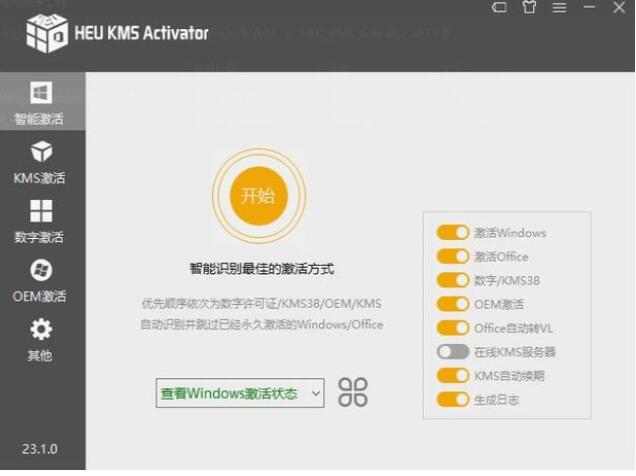
Task: Toggle the 激活Office switch
Action: click(x=453, y=256)
